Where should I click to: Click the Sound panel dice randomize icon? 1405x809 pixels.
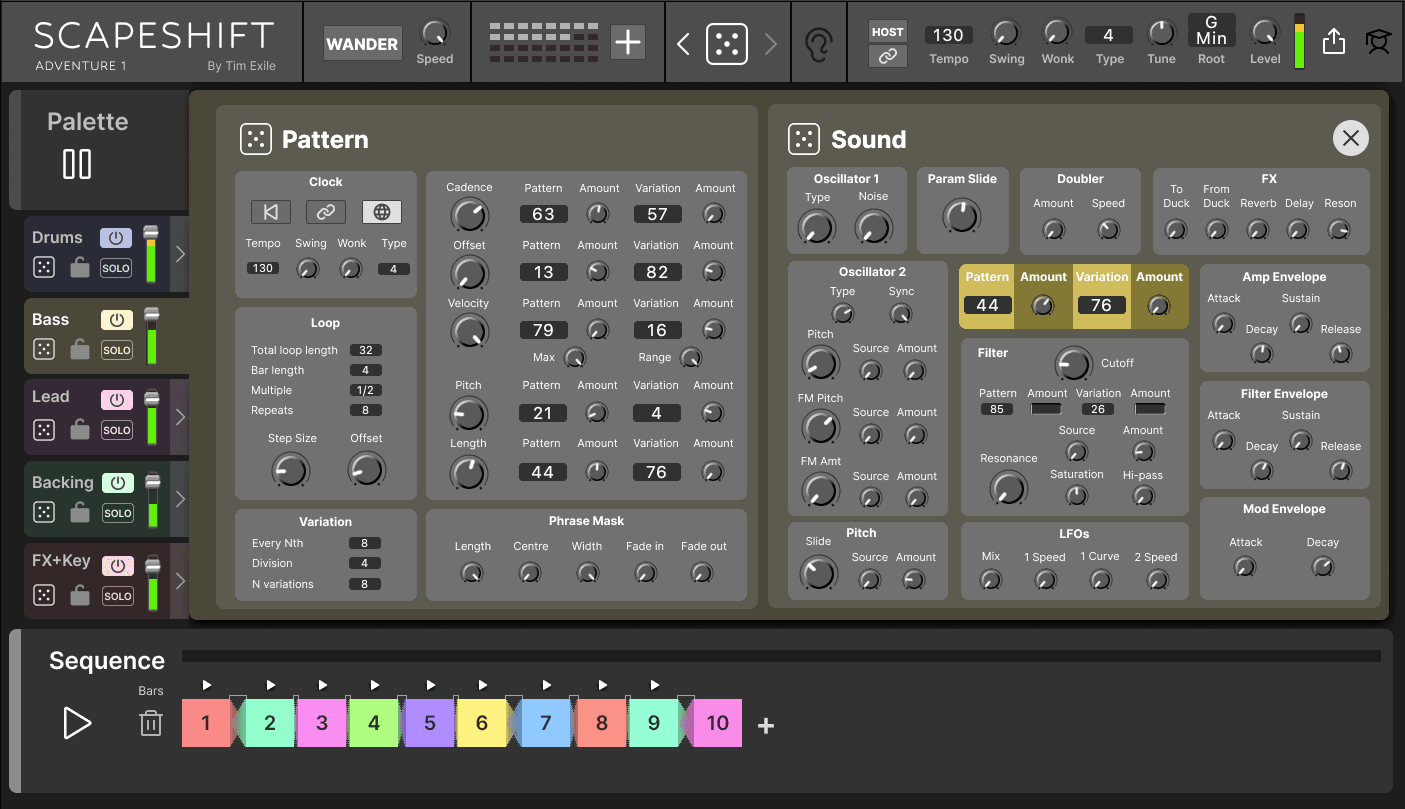(x=804, y=139)
